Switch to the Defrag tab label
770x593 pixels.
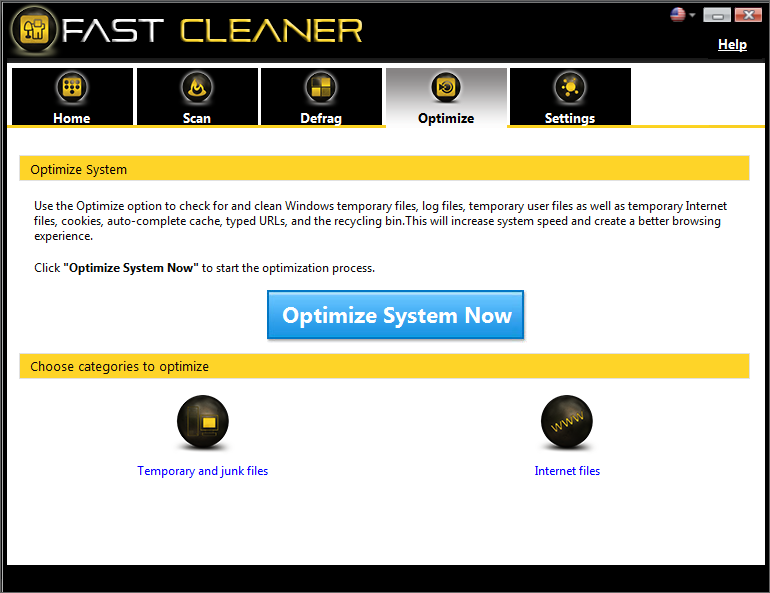[321, 118]
